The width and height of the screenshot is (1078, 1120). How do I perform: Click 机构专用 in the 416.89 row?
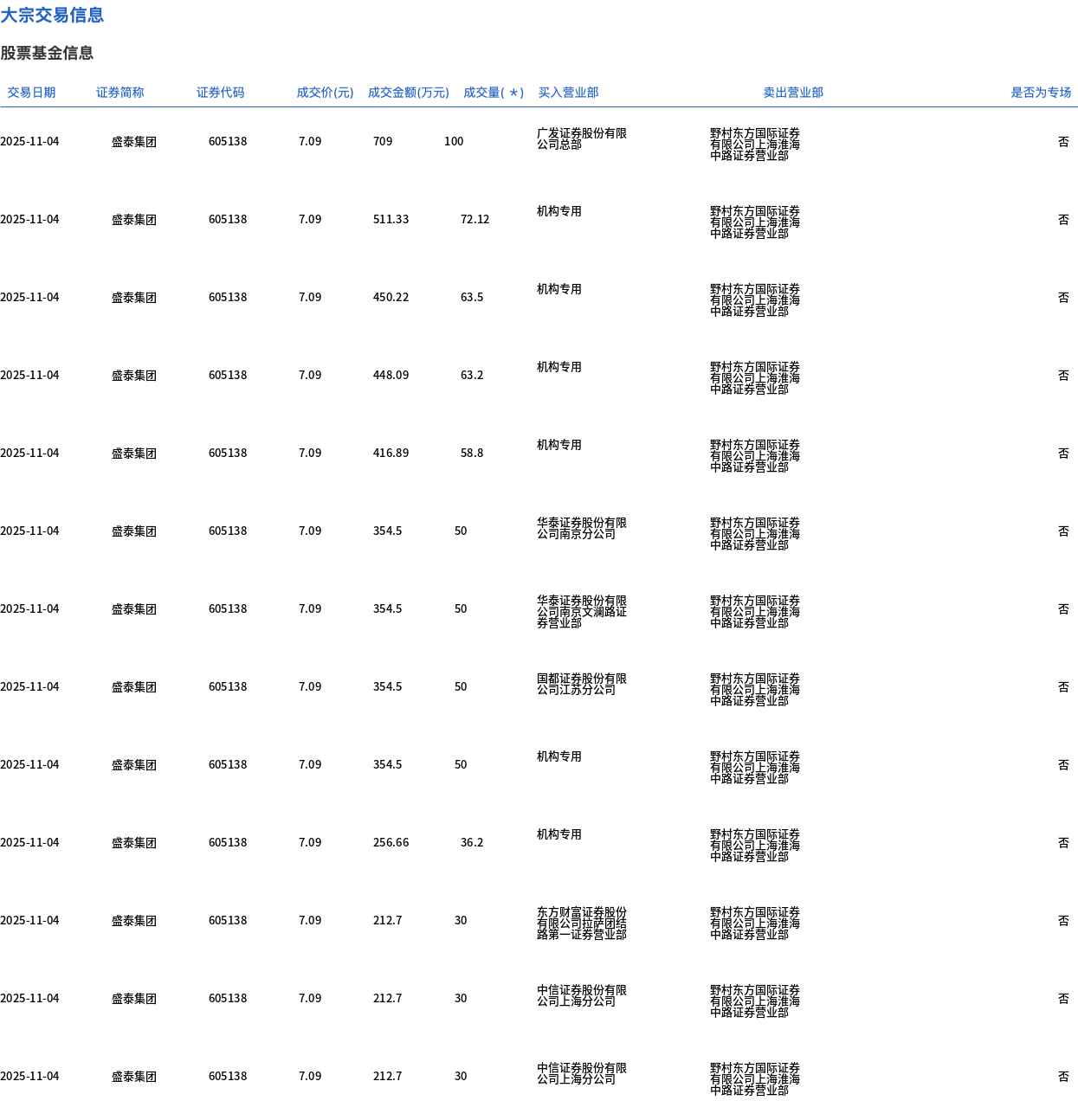[x=559, y=445]
